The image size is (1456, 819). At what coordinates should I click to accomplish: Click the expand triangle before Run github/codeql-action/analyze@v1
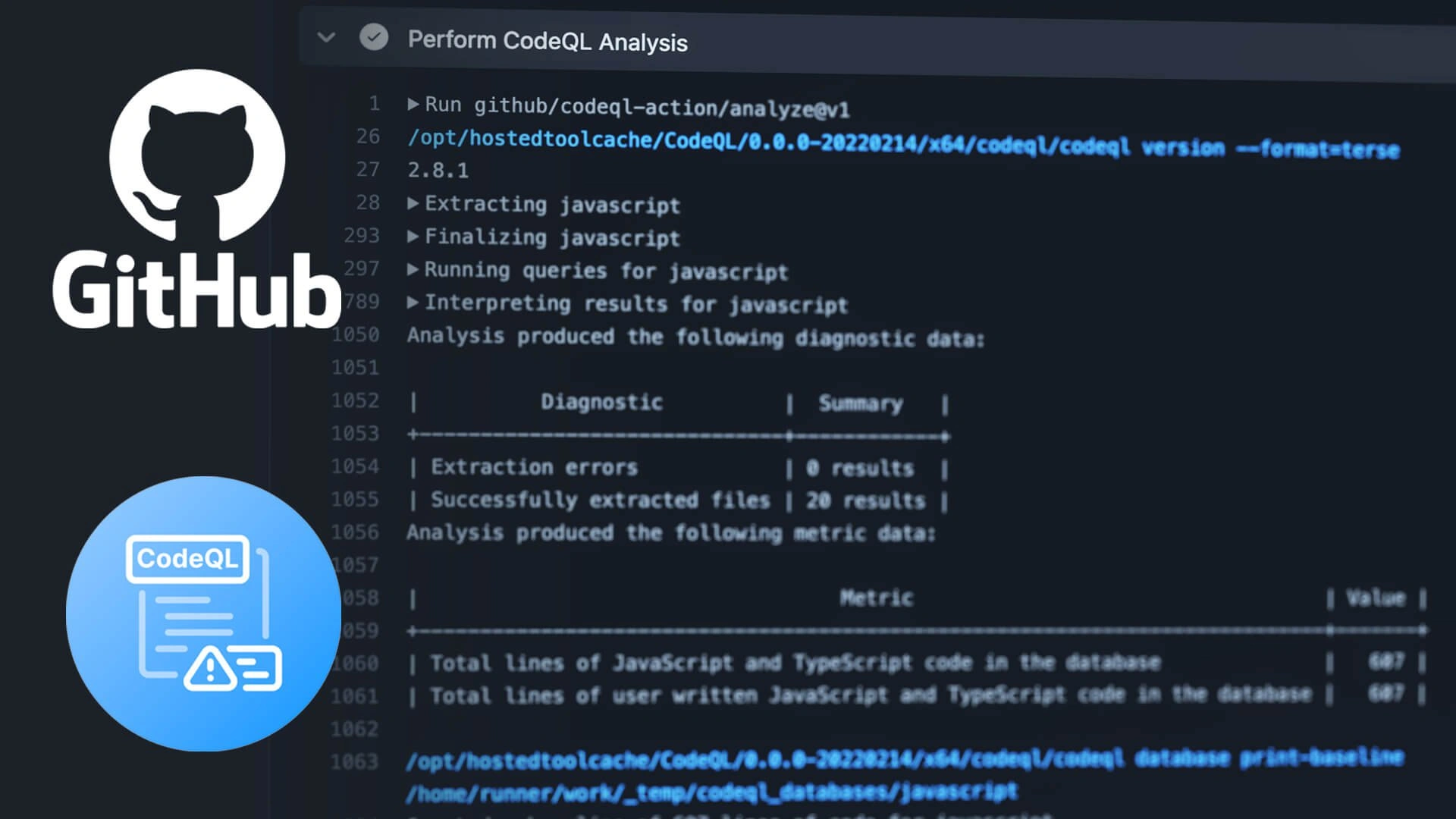point(416,104)
